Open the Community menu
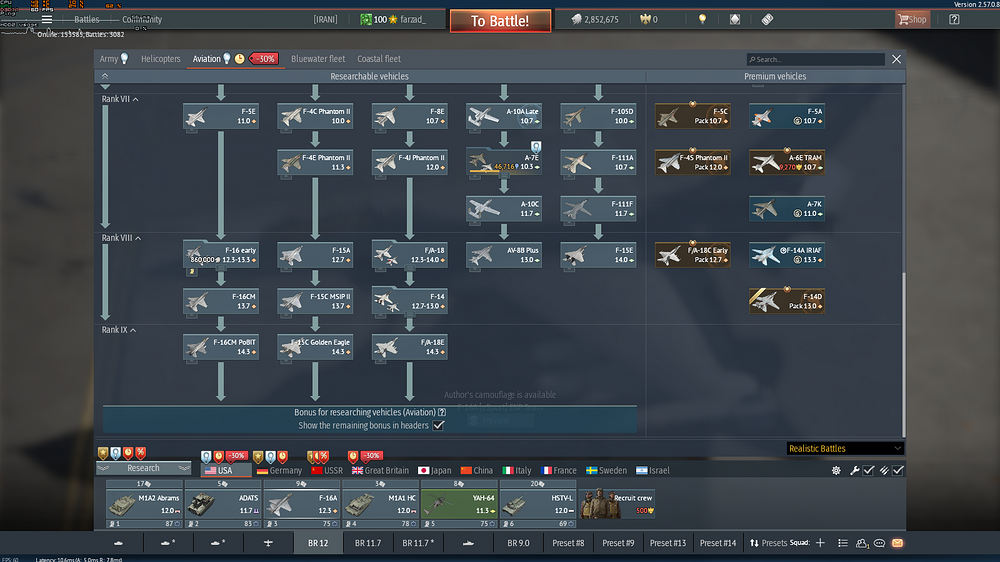 [x=142, y=19]
